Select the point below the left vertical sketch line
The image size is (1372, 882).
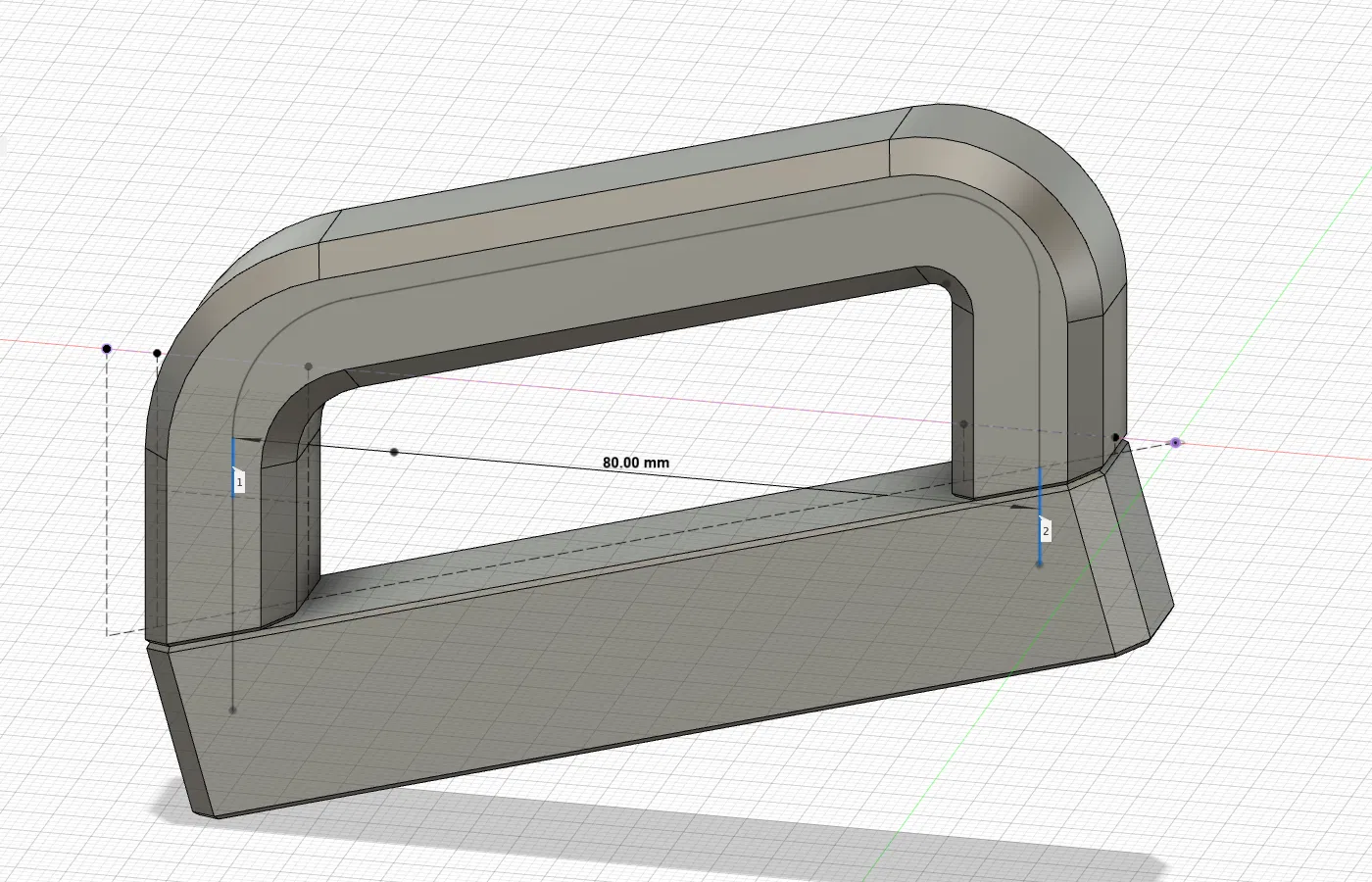232,710
